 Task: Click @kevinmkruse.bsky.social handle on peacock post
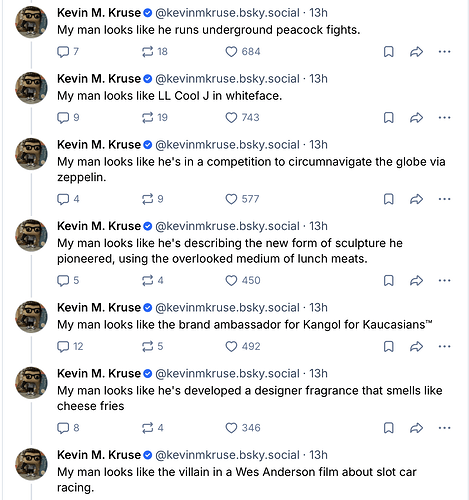pos(227,13)
